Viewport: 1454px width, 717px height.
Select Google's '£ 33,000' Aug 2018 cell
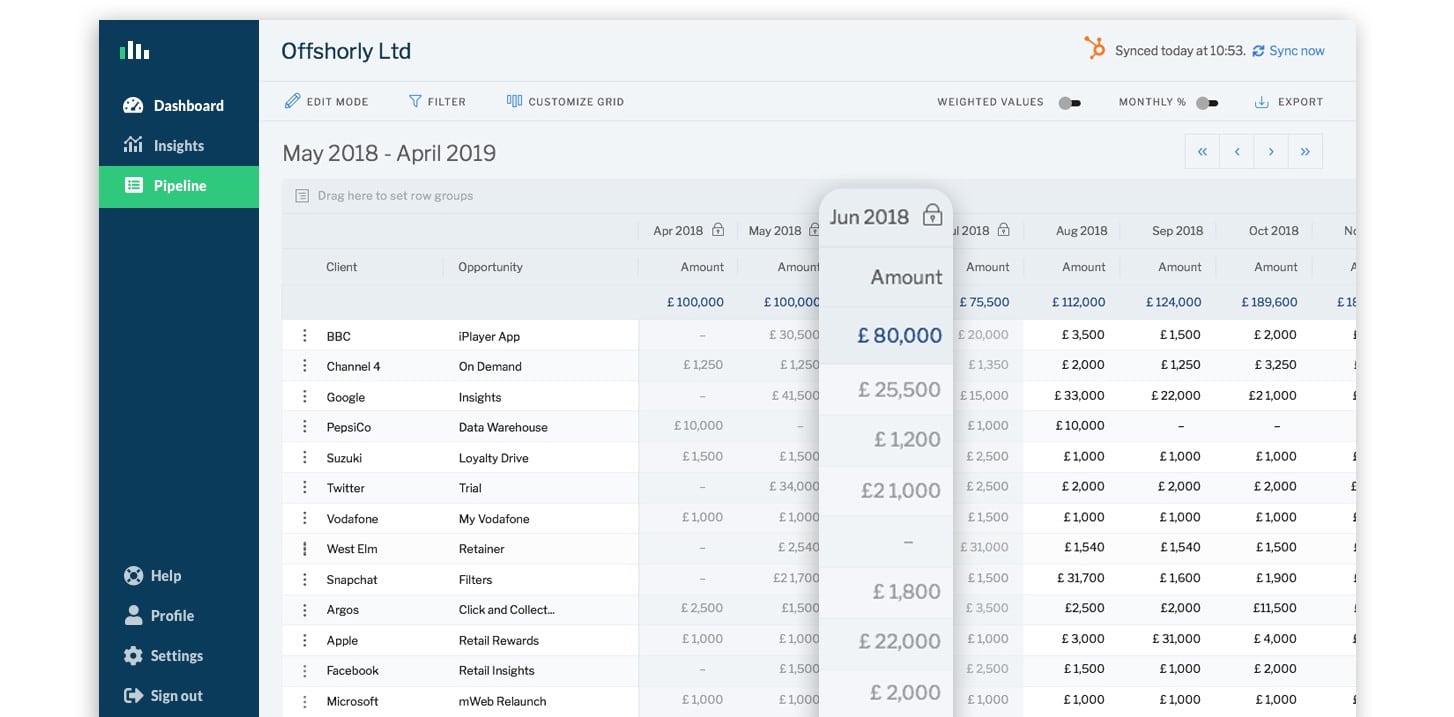pos(1079,396)
